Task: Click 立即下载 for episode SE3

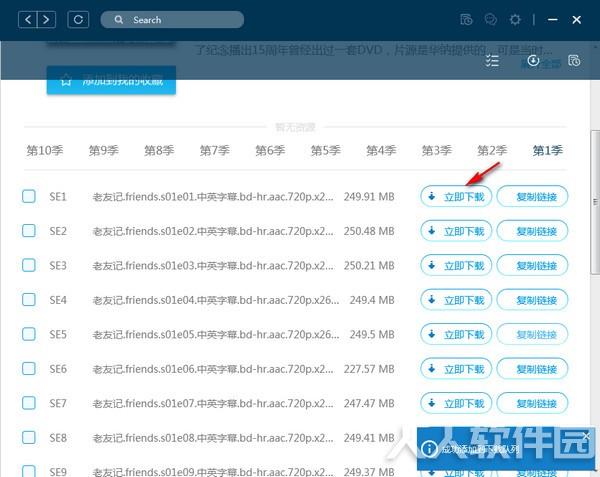Action: 456,265
